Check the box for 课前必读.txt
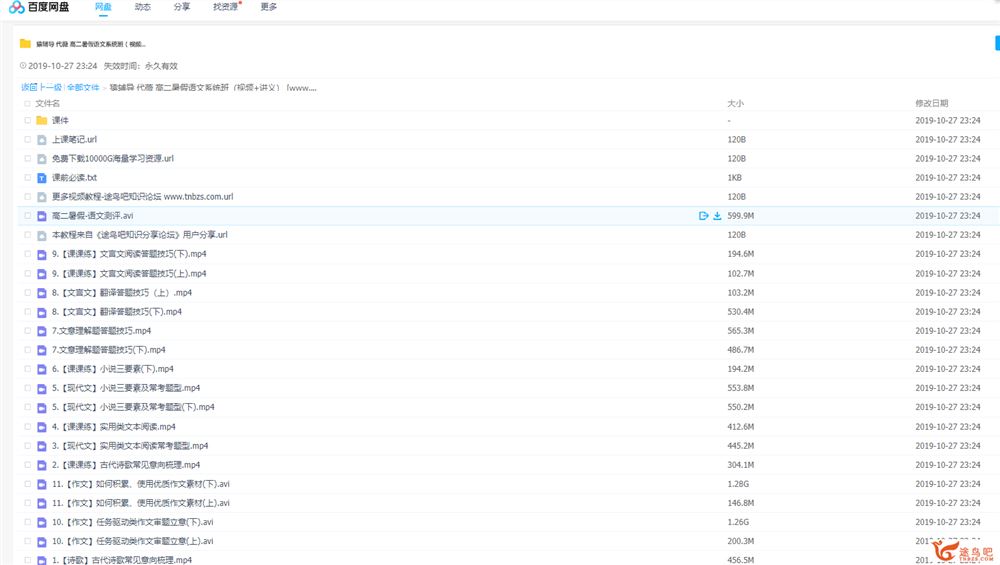Image resolution: width=1000 pixels, height=565 pixels. point(27,177)
